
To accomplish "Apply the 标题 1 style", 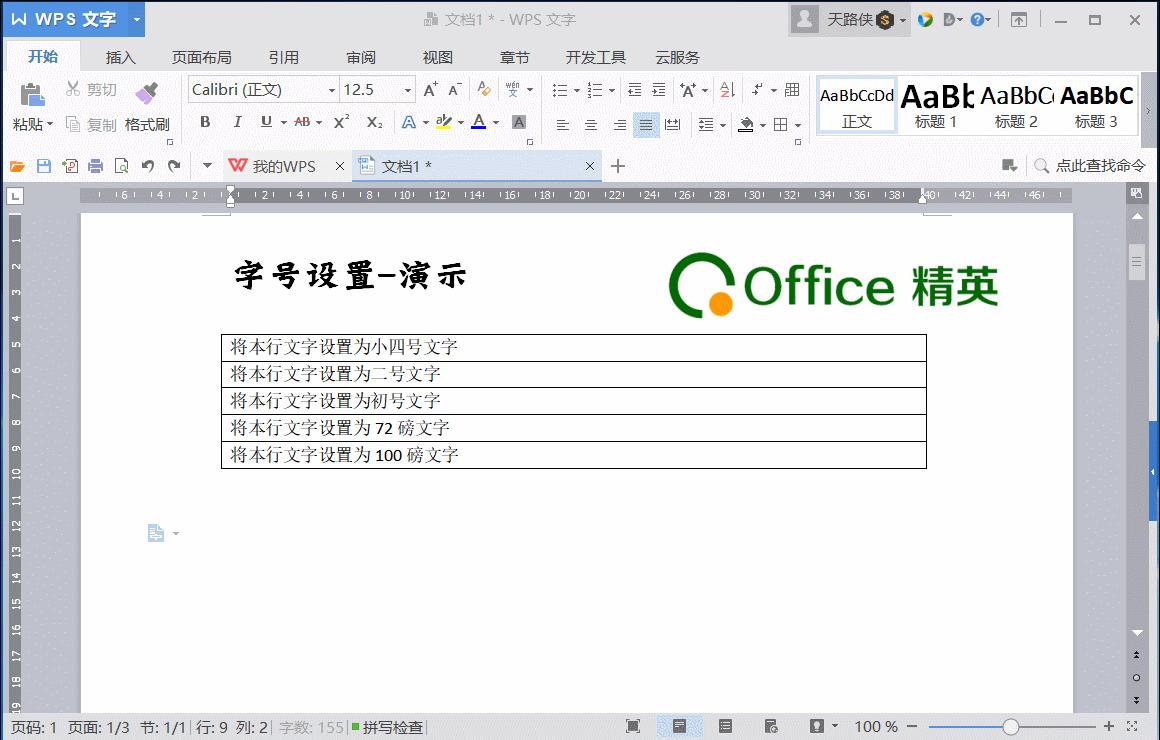I will click(937, 103).
